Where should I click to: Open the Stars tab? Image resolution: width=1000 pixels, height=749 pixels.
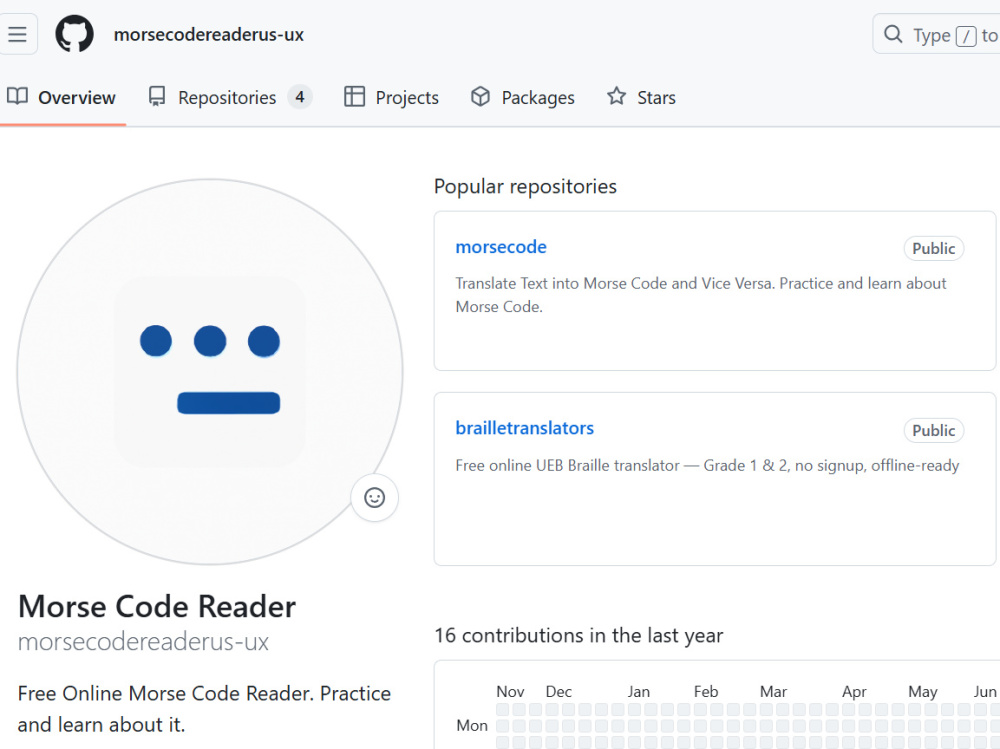pyautogui.click(x=641, y=98)
